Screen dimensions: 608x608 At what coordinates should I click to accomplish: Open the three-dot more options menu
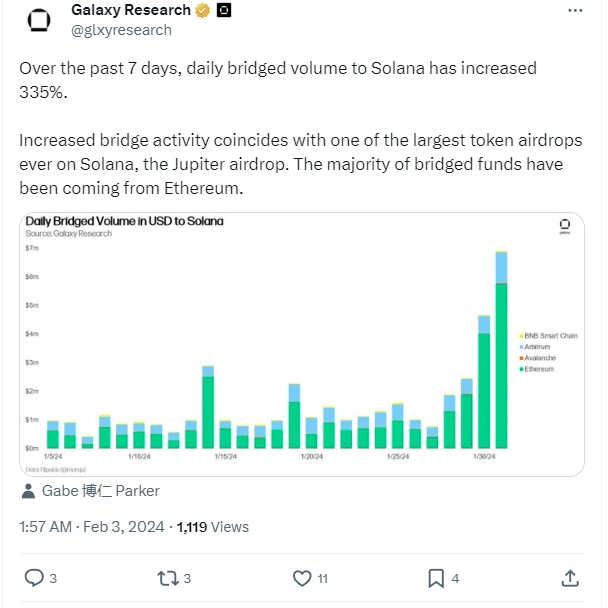(575, 10)
